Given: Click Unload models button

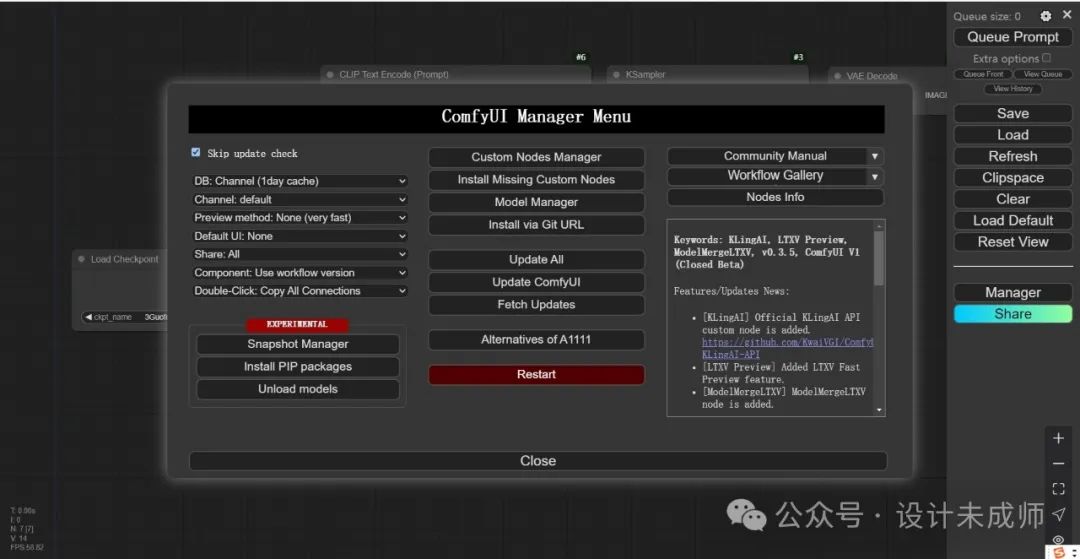Looking at the screenshot, I should tap(298, 389).
